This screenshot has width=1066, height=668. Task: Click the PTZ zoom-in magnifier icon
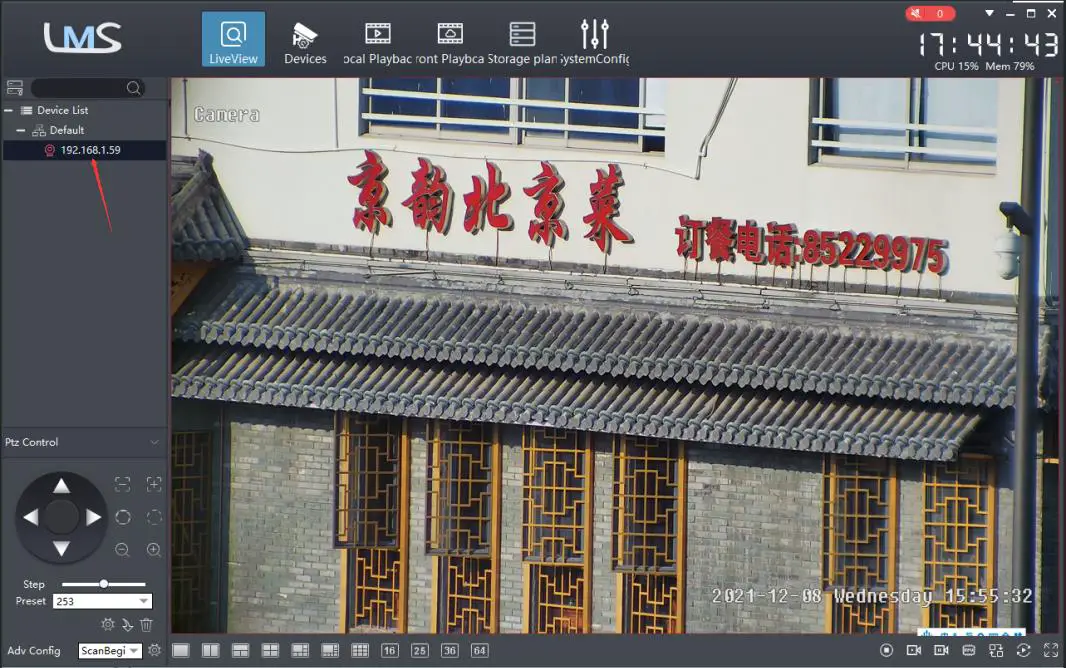click(x=154, y=549)
